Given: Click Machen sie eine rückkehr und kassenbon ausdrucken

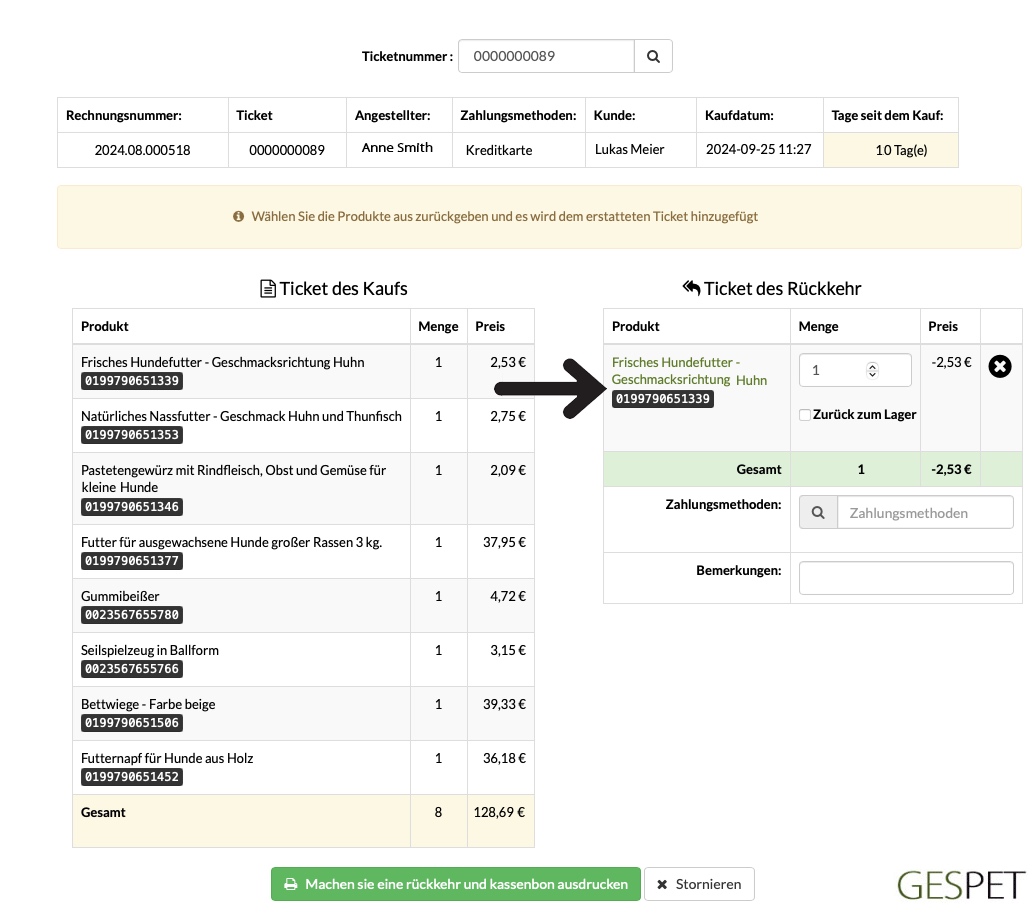Looking at the screenshot, I should coord(455,884).
